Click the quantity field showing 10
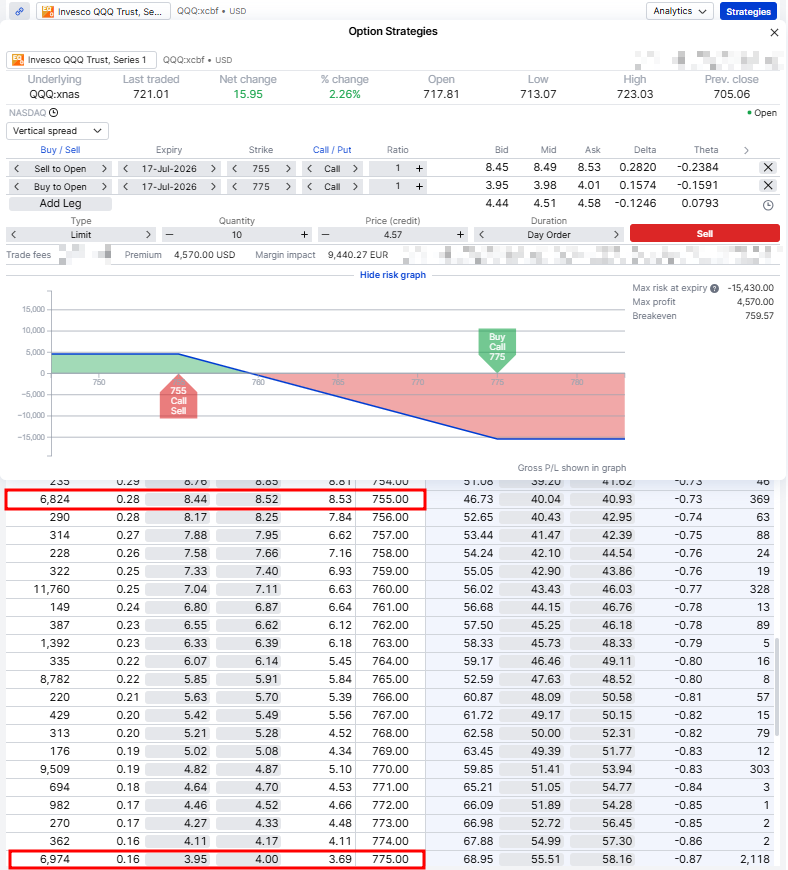 (237, 235)
